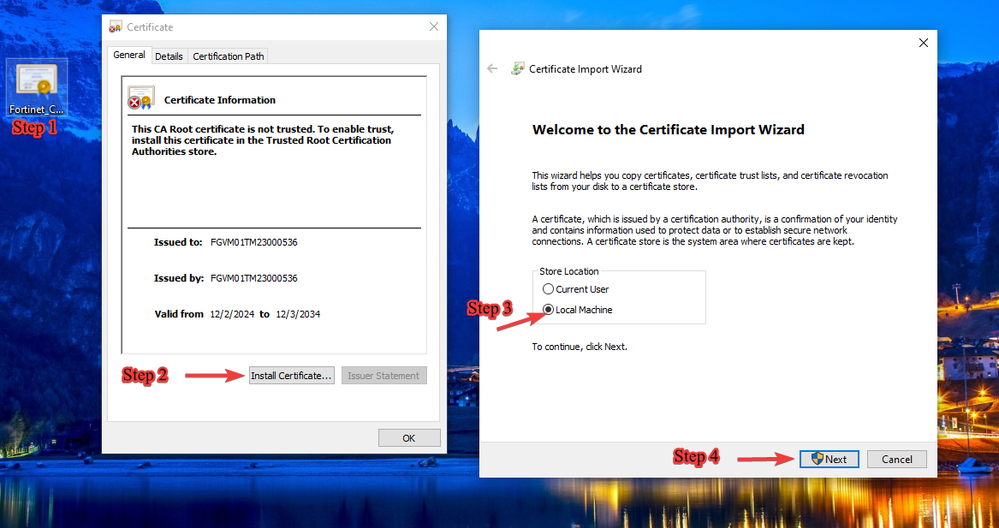Click the Welcome to the Certificate Import Wizard heading

(x=668, y=130)
